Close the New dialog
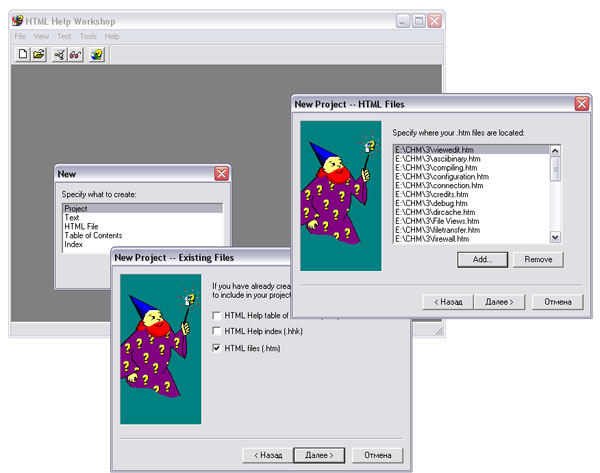 [222, 174]
